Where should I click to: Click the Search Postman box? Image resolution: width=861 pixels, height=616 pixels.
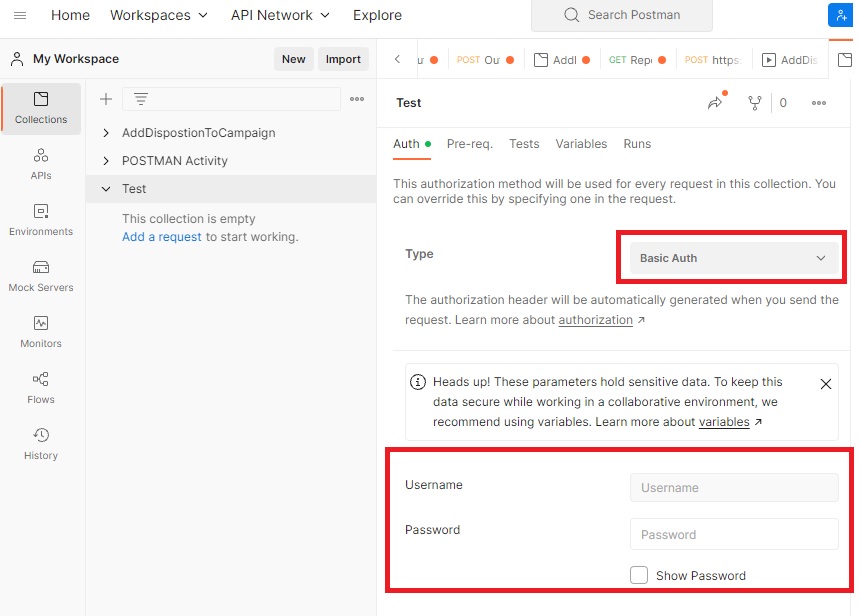(622, 15)
